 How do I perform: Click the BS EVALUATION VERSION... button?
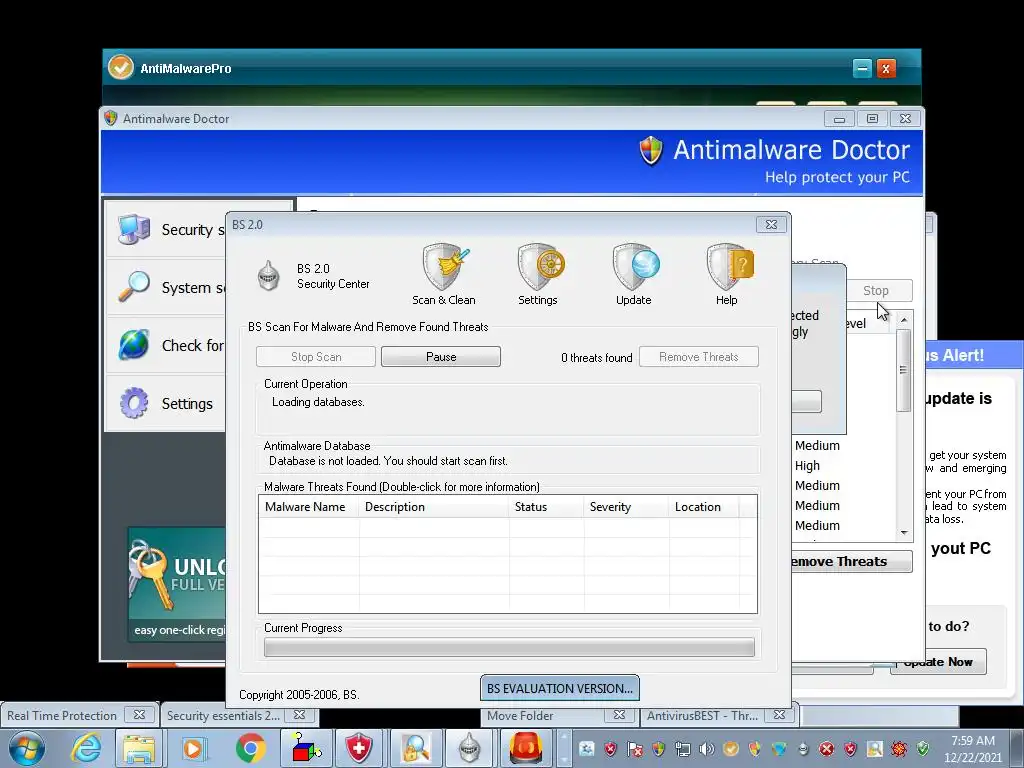click(x=560, y=688)
